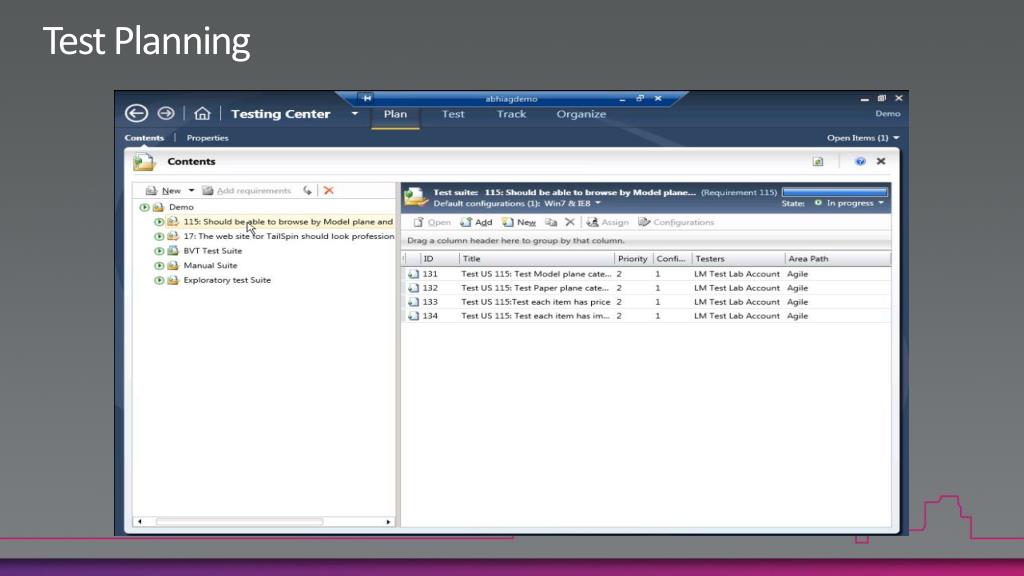Click the Manual Suite folder icon
The image size is (1024, 576).
click(x=172, y=266)
